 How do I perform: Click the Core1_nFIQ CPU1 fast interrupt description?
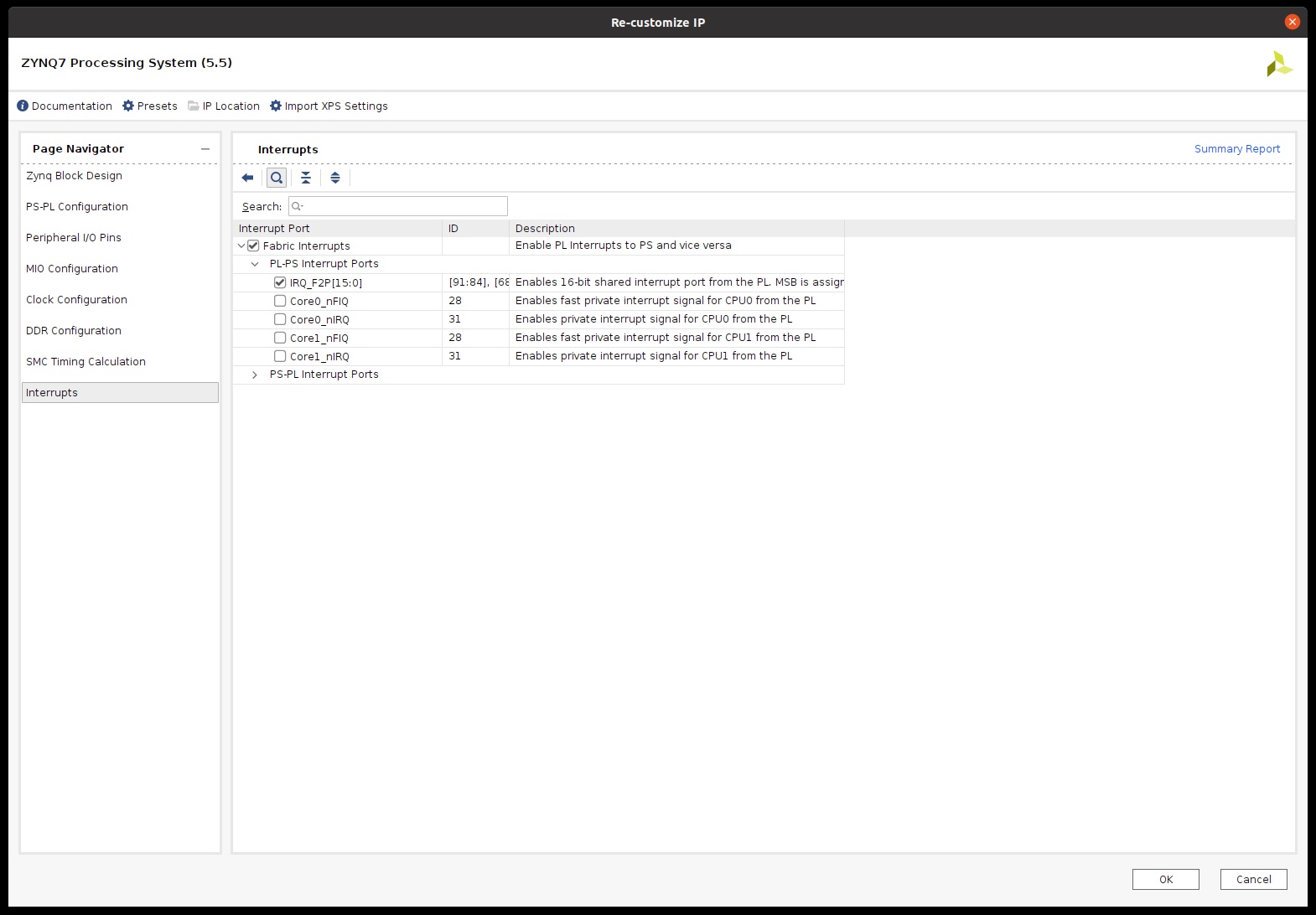coord(666,338)
